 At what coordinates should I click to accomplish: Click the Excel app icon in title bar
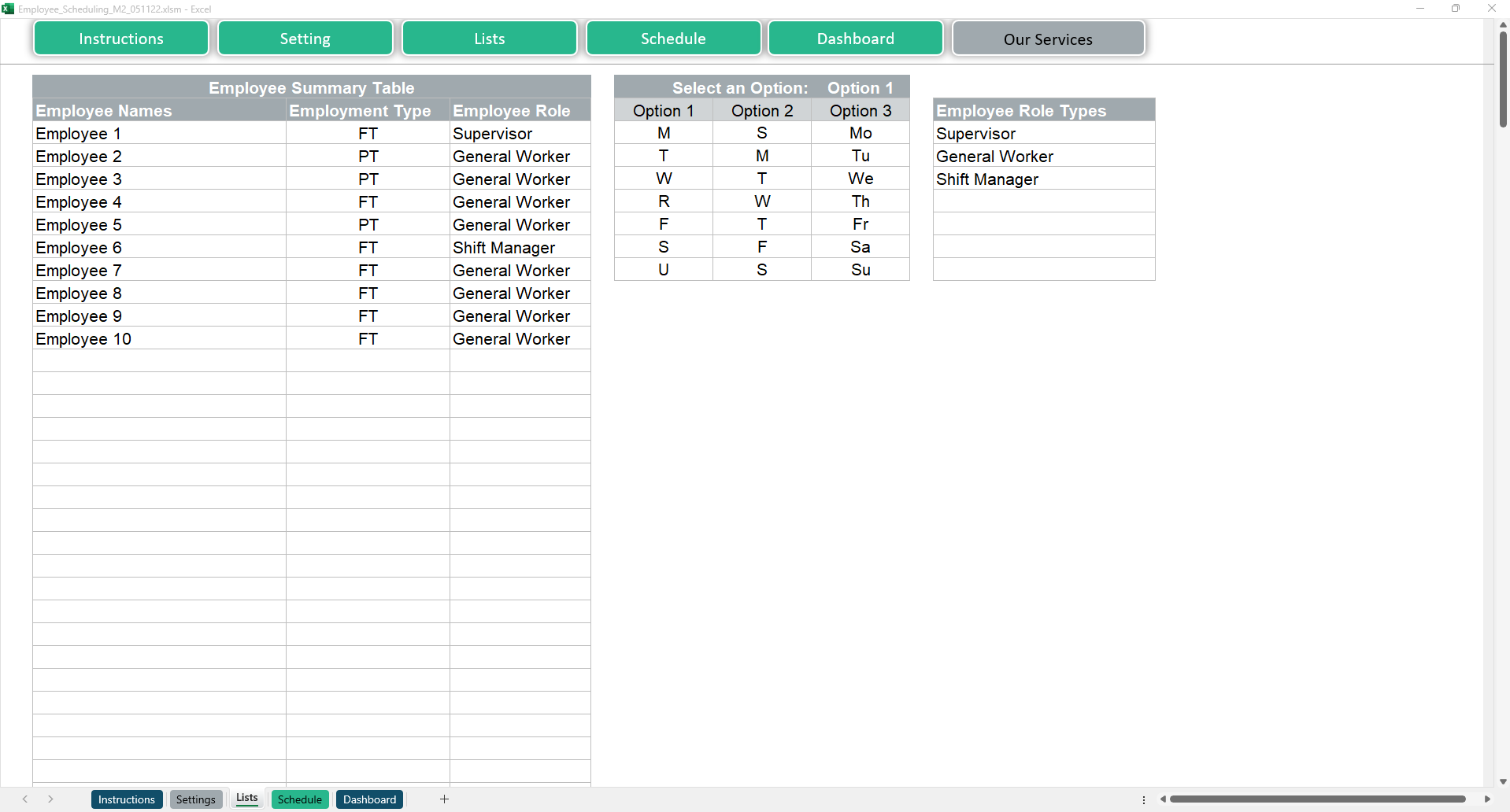pos(8,9)
